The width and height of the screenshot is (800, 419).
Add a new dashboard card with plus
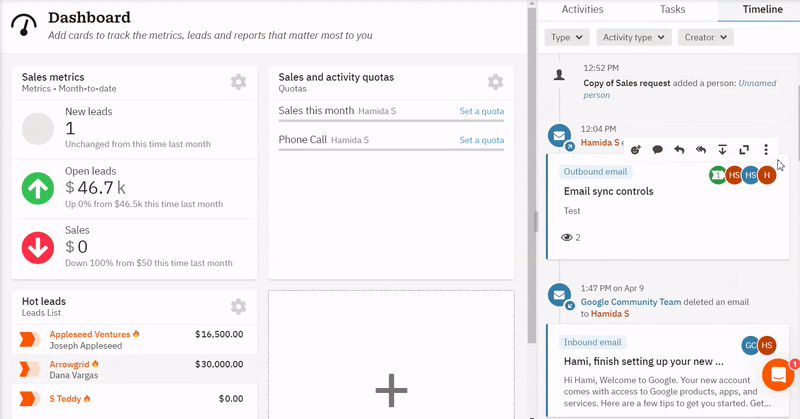click(391, 390)
